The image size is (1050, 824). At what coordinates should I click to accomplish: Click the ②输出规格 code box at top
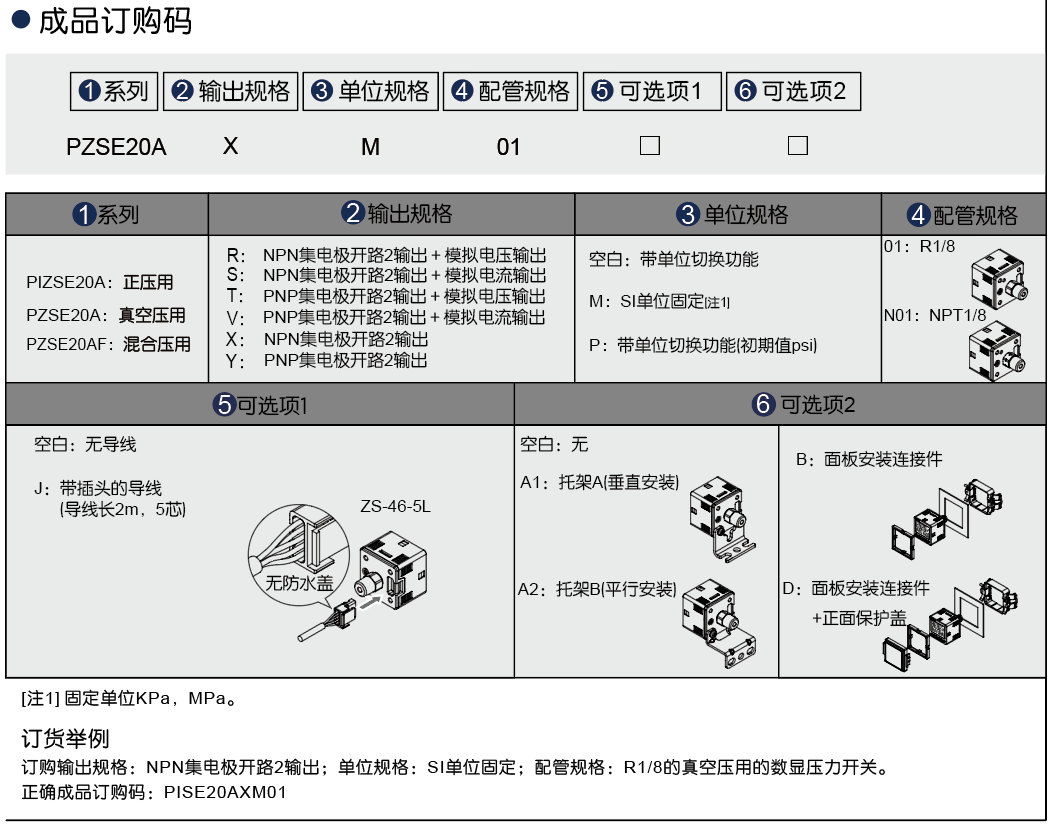(231, 91)
